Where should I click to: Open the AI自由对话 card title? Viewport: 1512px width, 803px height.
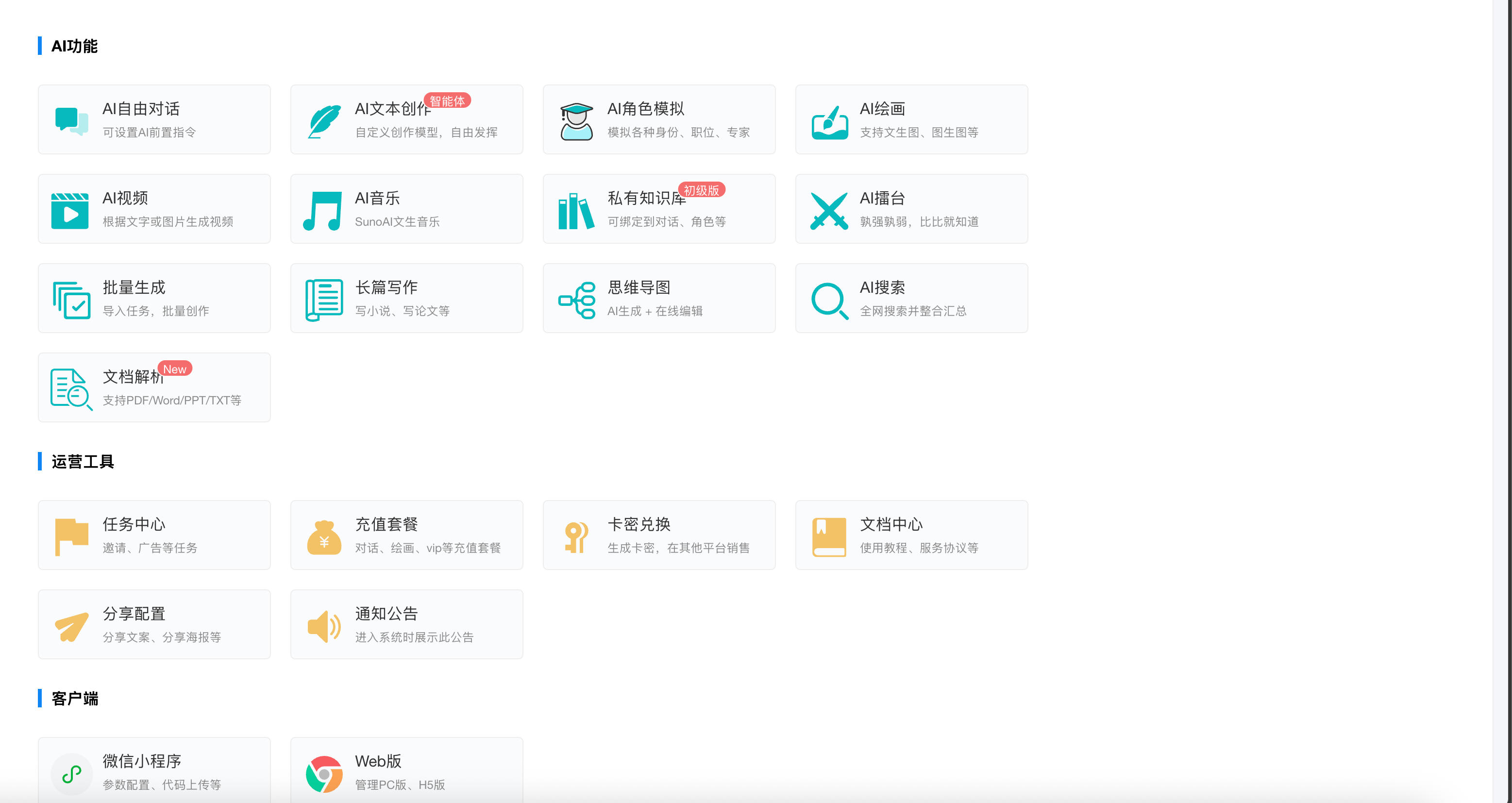click(141, 109)
